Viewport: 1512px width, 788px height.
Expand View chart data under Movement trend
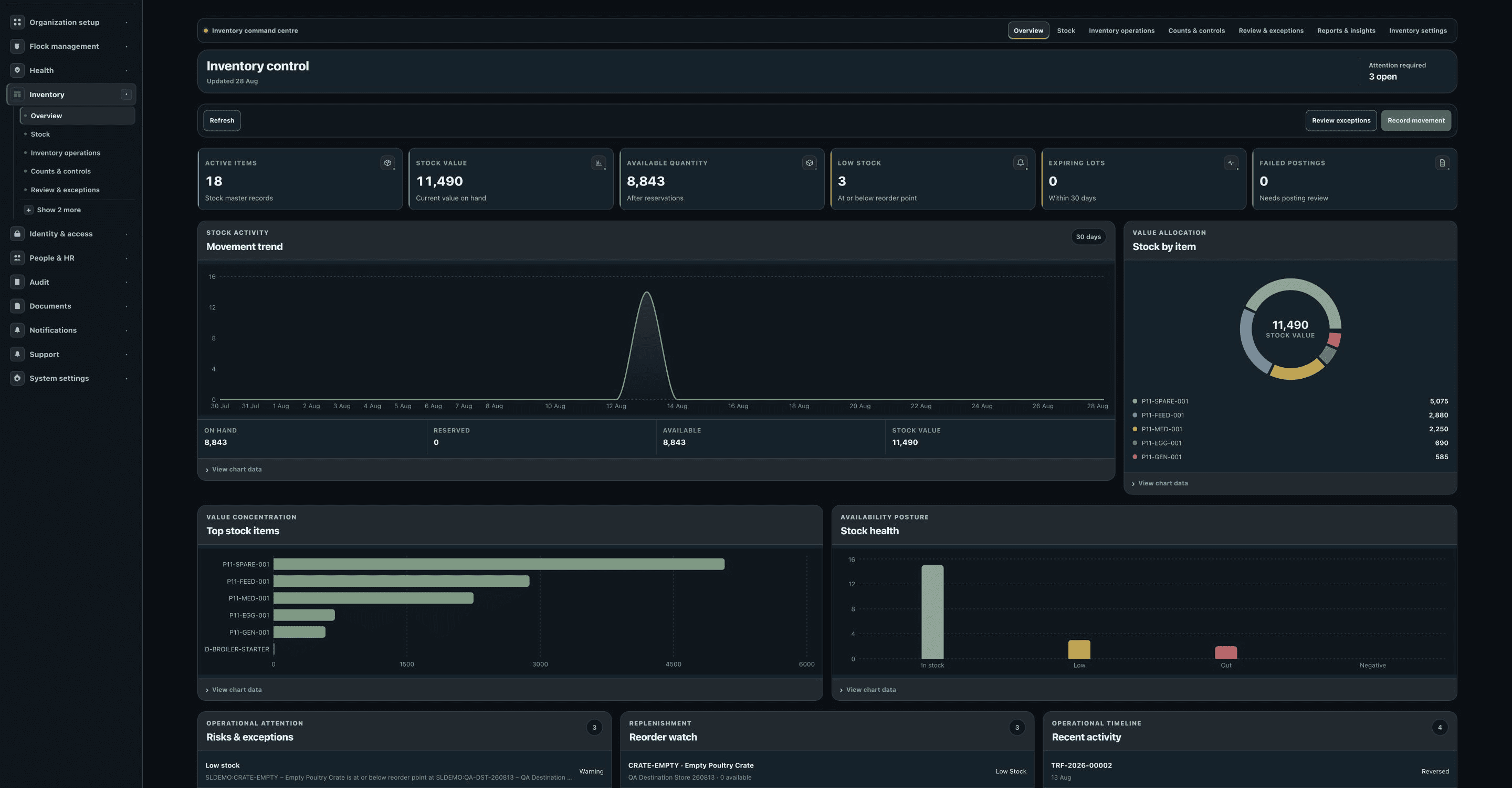coord(234,469)
